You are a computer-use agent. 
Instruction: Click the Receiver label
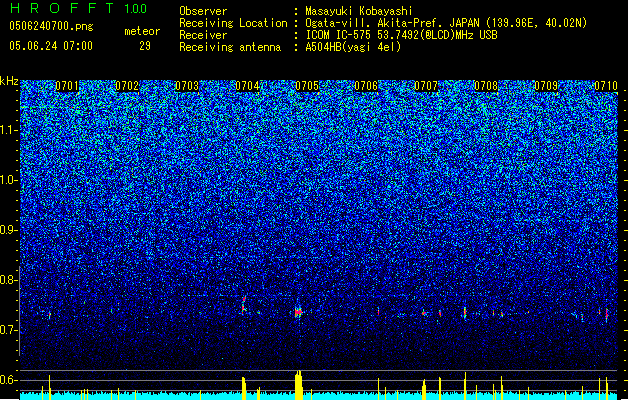point(203,35)
